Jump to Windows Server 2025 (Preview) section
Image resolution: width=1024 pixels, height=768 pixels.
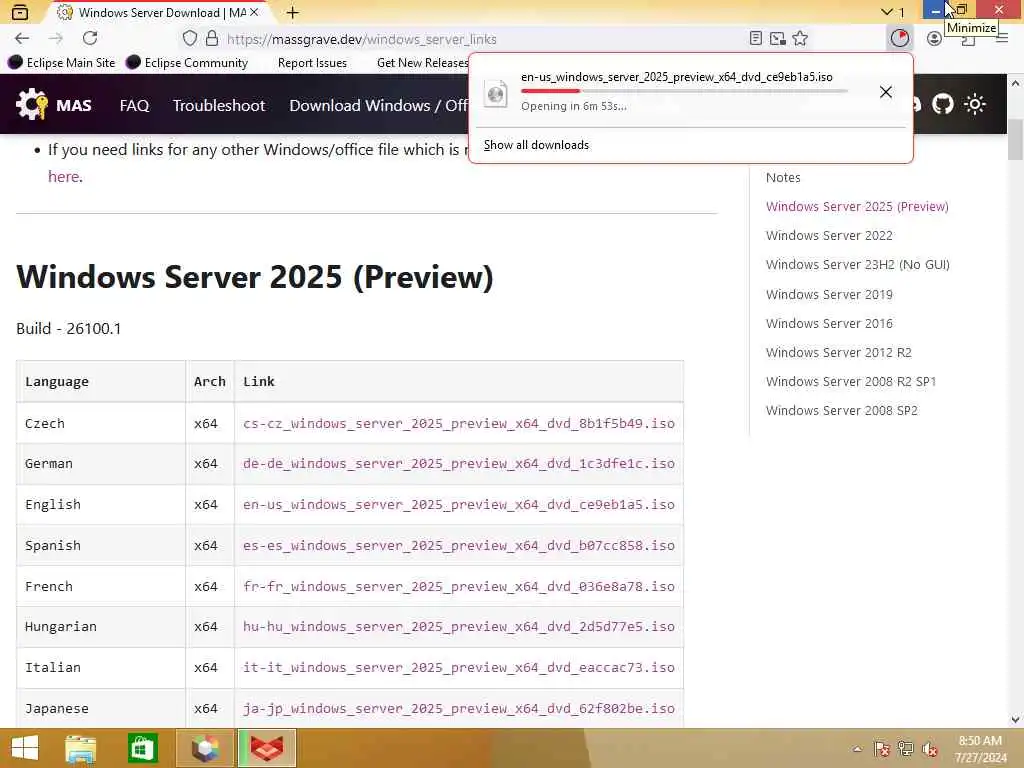point(857,206)
